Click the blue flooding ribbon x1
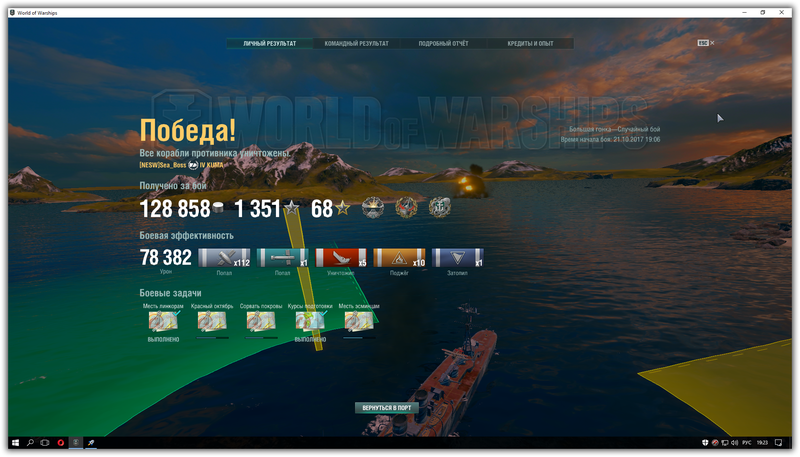 pos(458,258)
